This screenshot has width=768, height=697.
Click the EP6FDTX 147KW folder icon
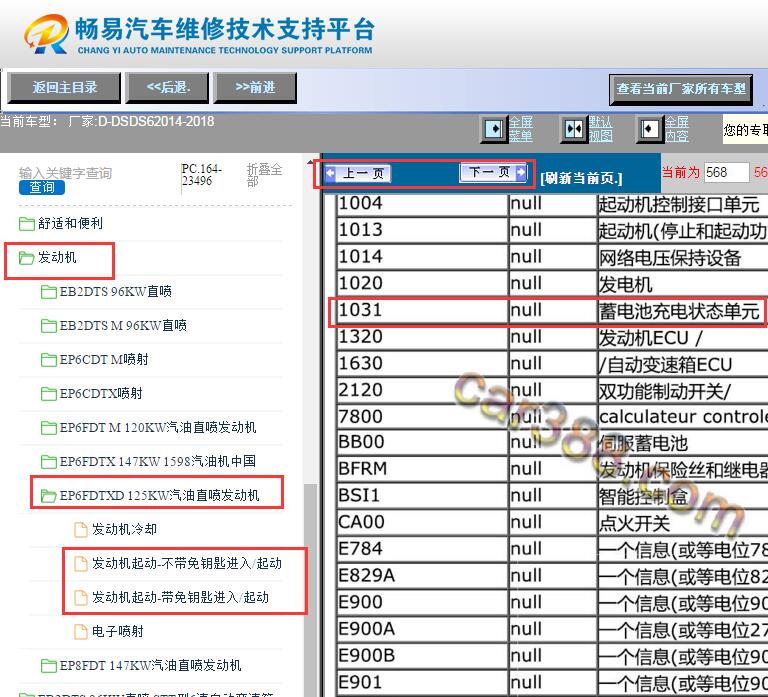pyautogui.click(x=48, y=462)
